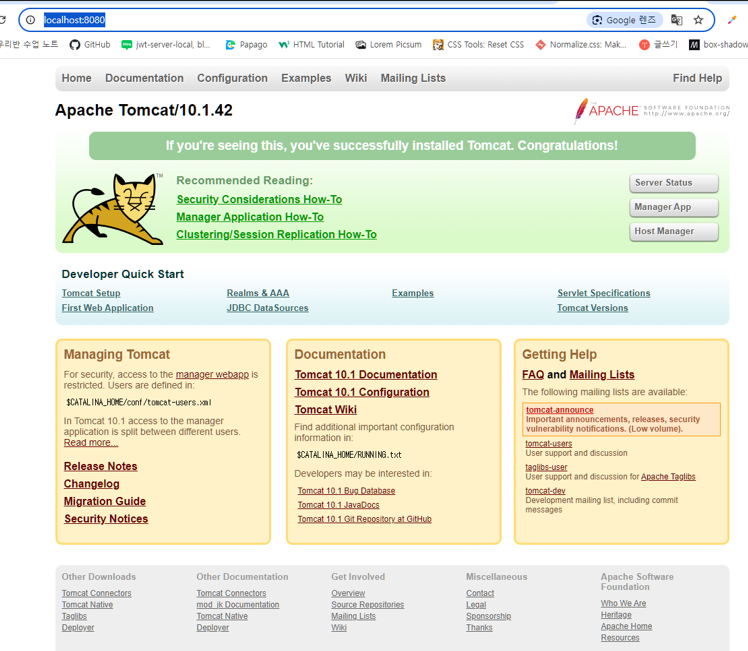
Task: Open Tomcat 10.1 JavaDocs link
Action: click(x=339, y=505)
